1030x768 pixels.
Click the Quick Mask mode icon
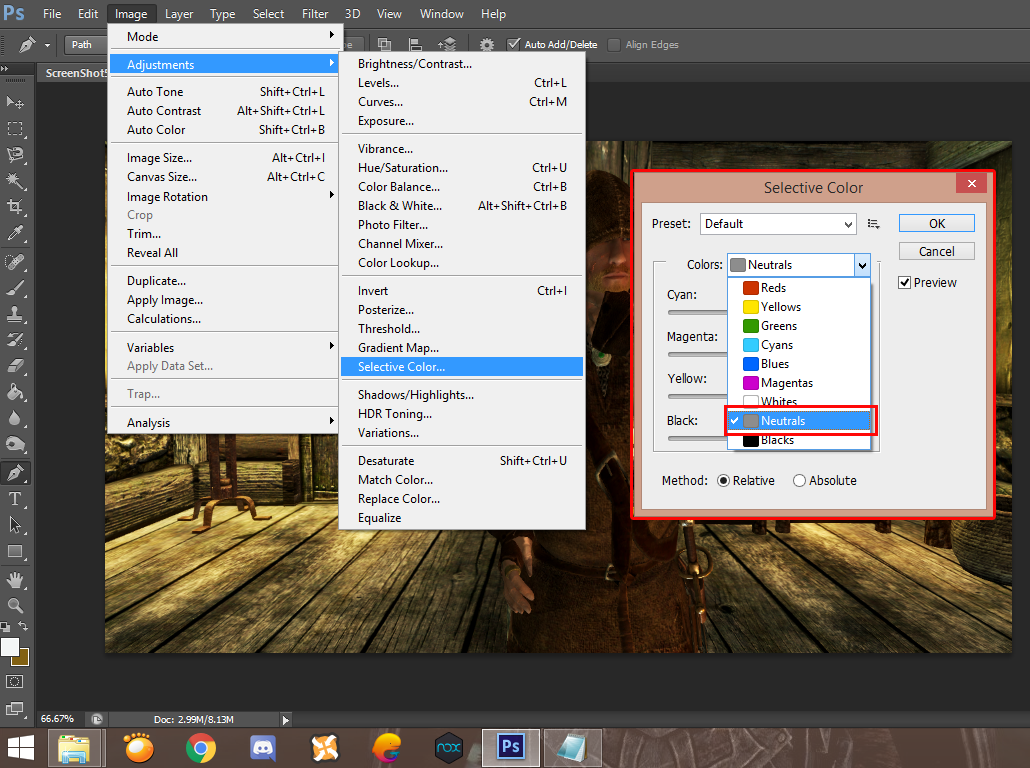[x=14, y=682]
